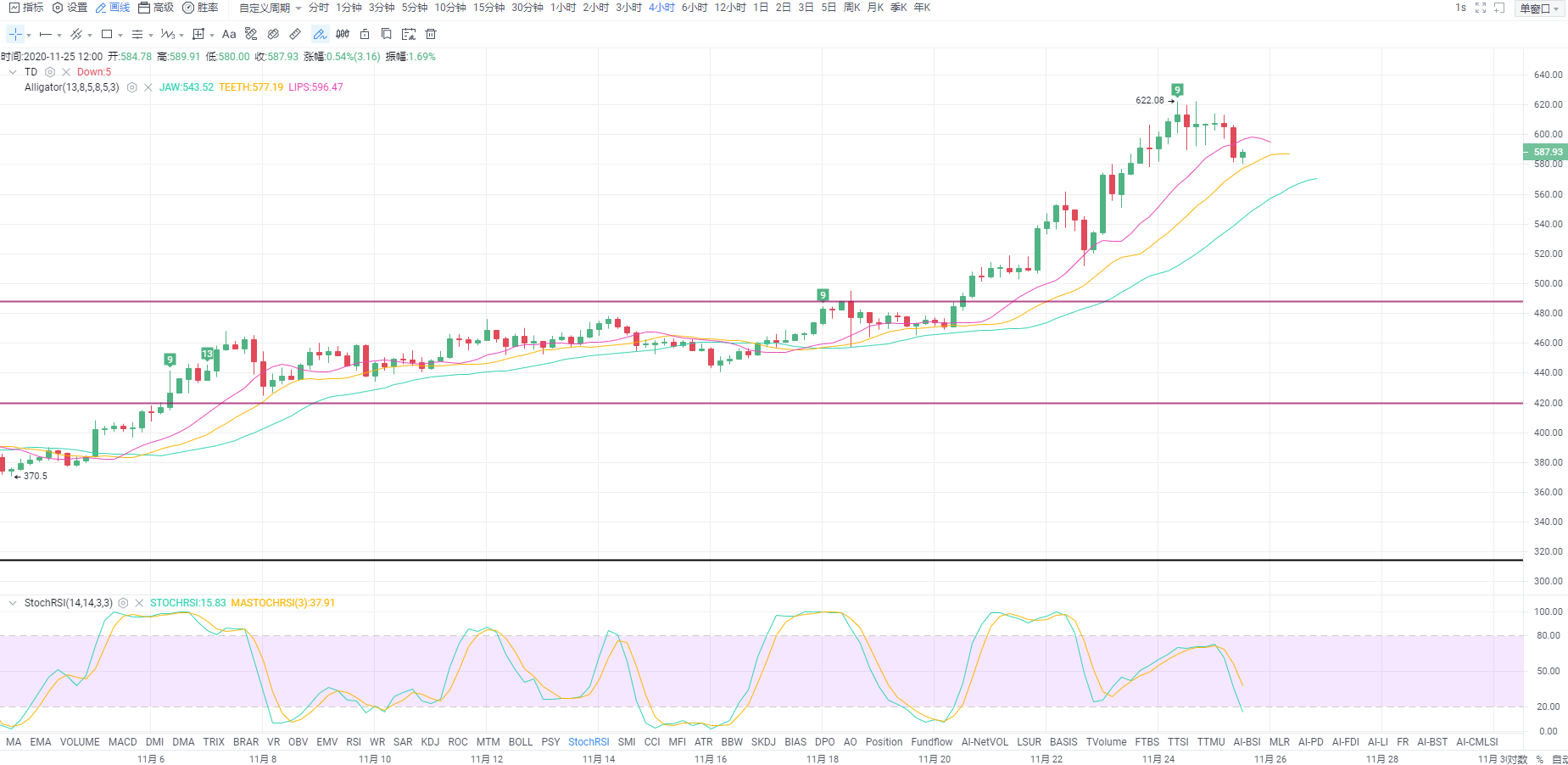Remove the TD indicator with X
Viewport: 1568px width, 765px height.
point(66,72)
